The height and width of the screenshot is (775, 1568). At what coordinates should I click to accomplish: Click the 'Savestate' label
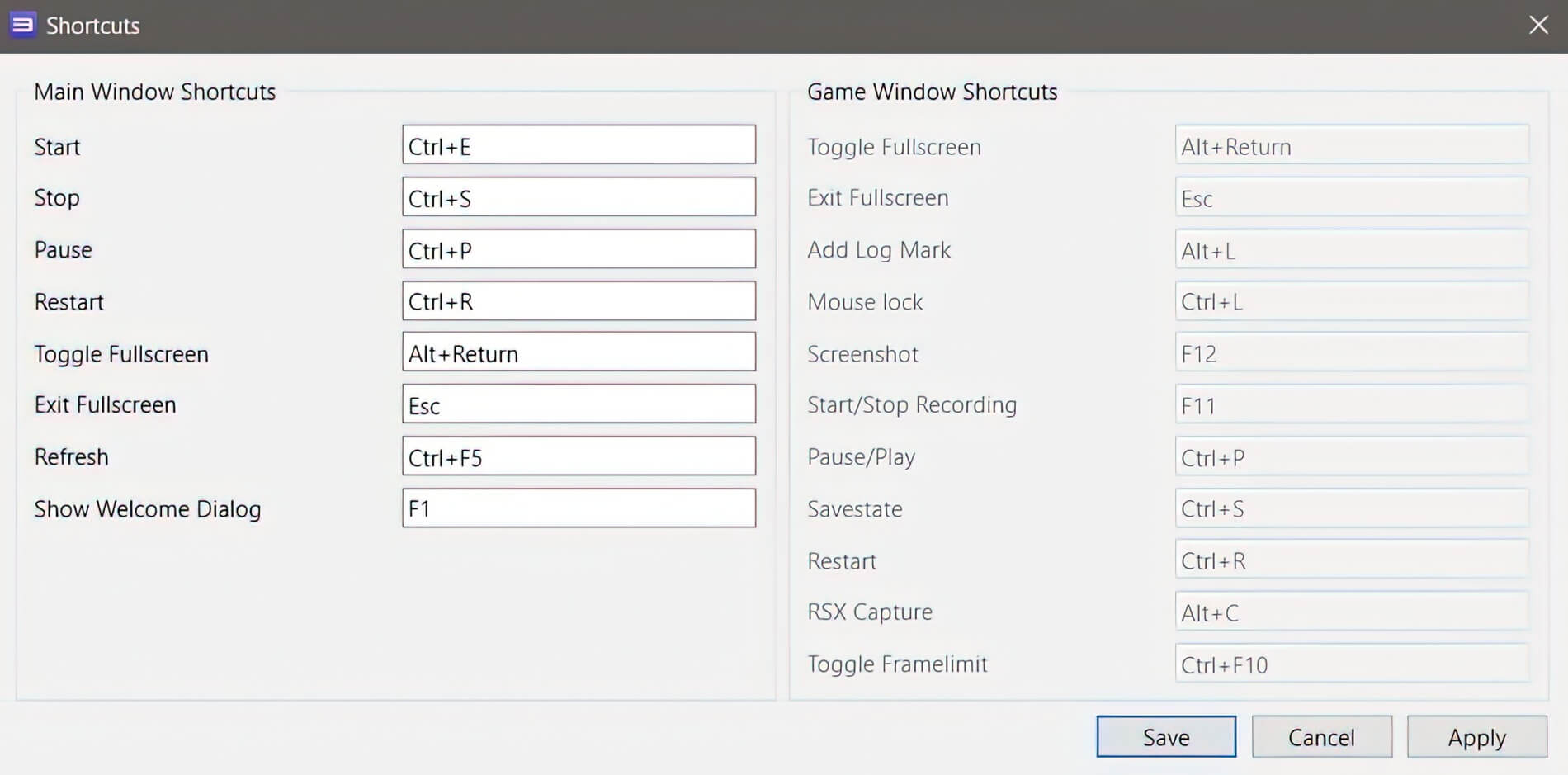click(855, 509)
